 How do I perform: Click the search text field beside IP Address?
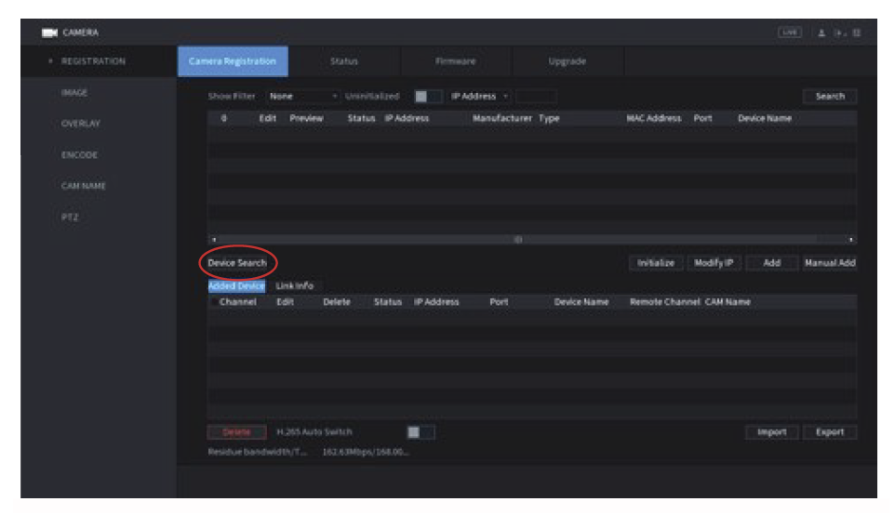537,97
